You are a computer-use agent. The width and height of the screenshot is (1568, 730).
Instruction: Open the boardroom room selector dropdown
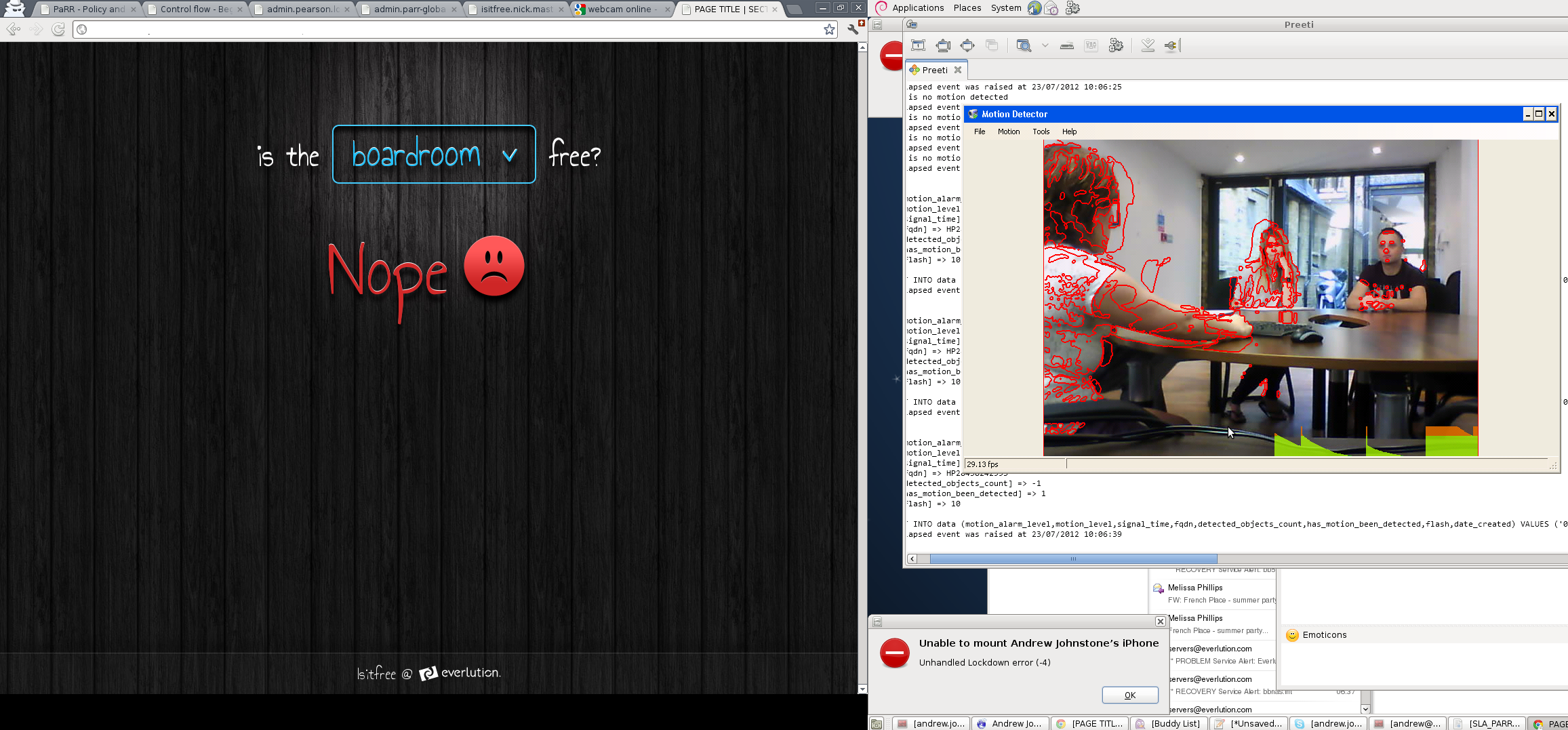(434, 155)
